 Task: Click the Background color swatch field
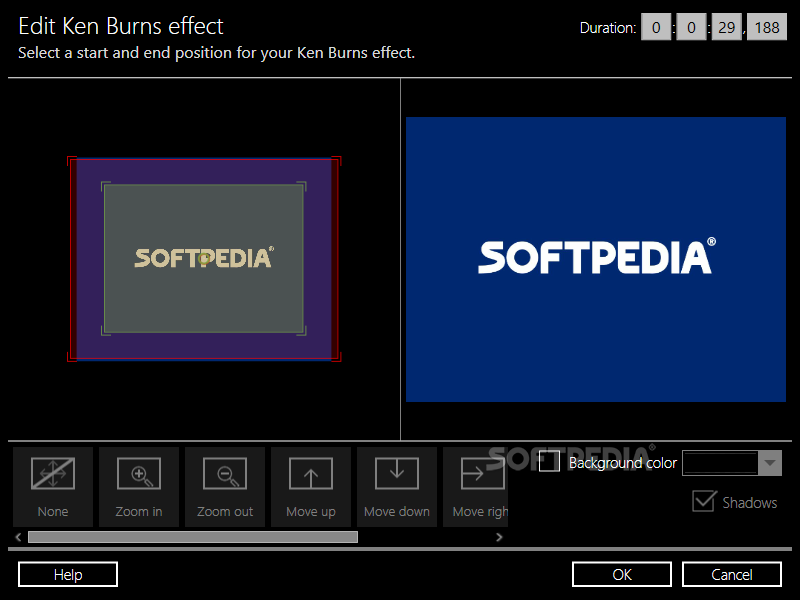point(720,463)
